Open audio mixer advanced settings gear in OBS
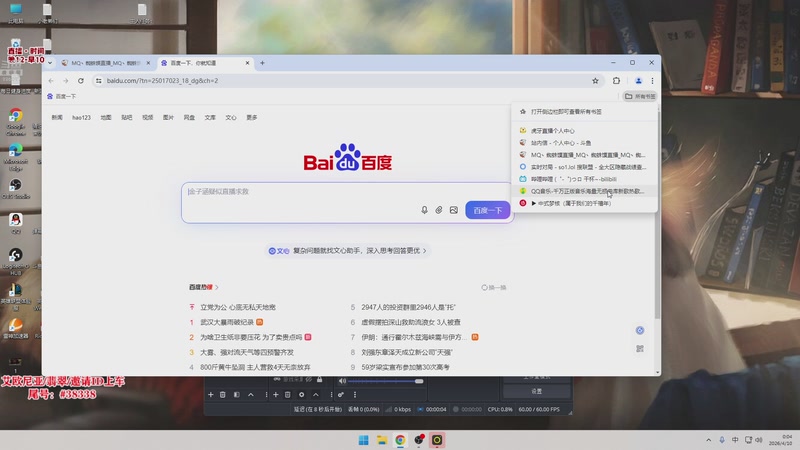 [341, 394]
